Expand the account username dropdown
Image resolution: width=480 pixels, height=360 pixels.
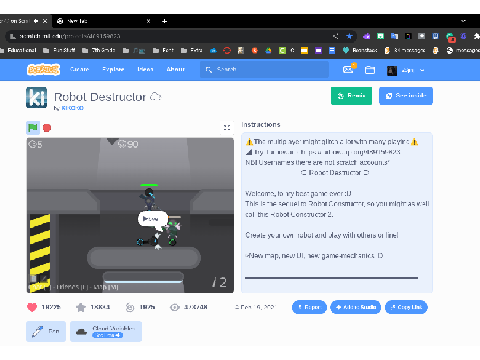pyautogui.click(x=422, y=70)
